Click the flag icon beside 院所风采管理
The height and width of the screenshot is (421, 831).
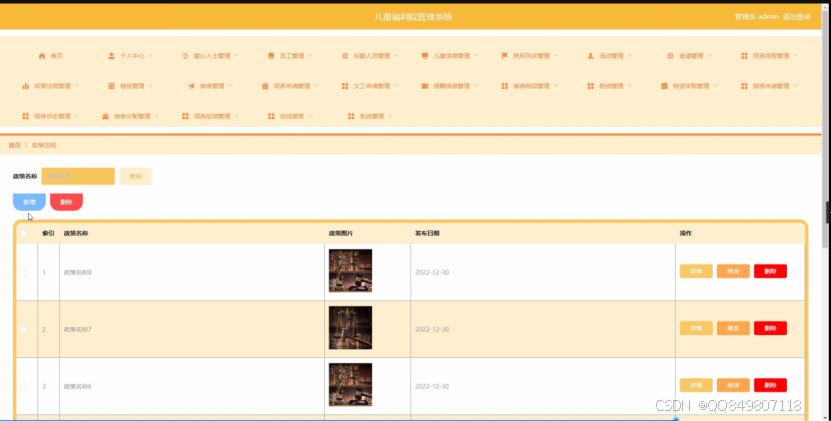tap(505, 56)
